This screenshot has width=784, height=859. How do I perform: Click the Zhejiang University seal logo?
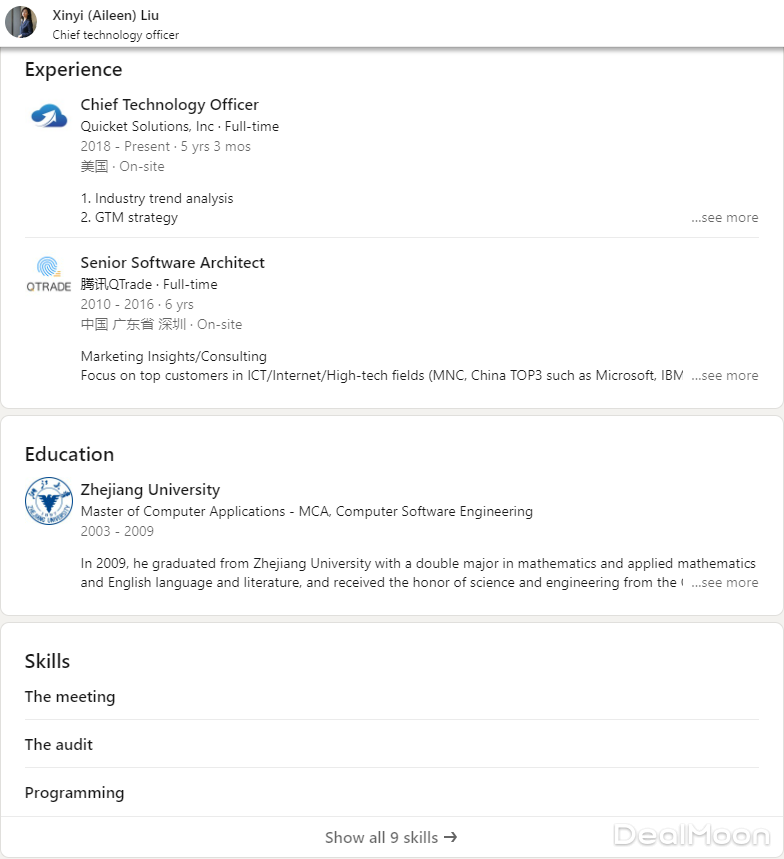[x=48, y=501]
